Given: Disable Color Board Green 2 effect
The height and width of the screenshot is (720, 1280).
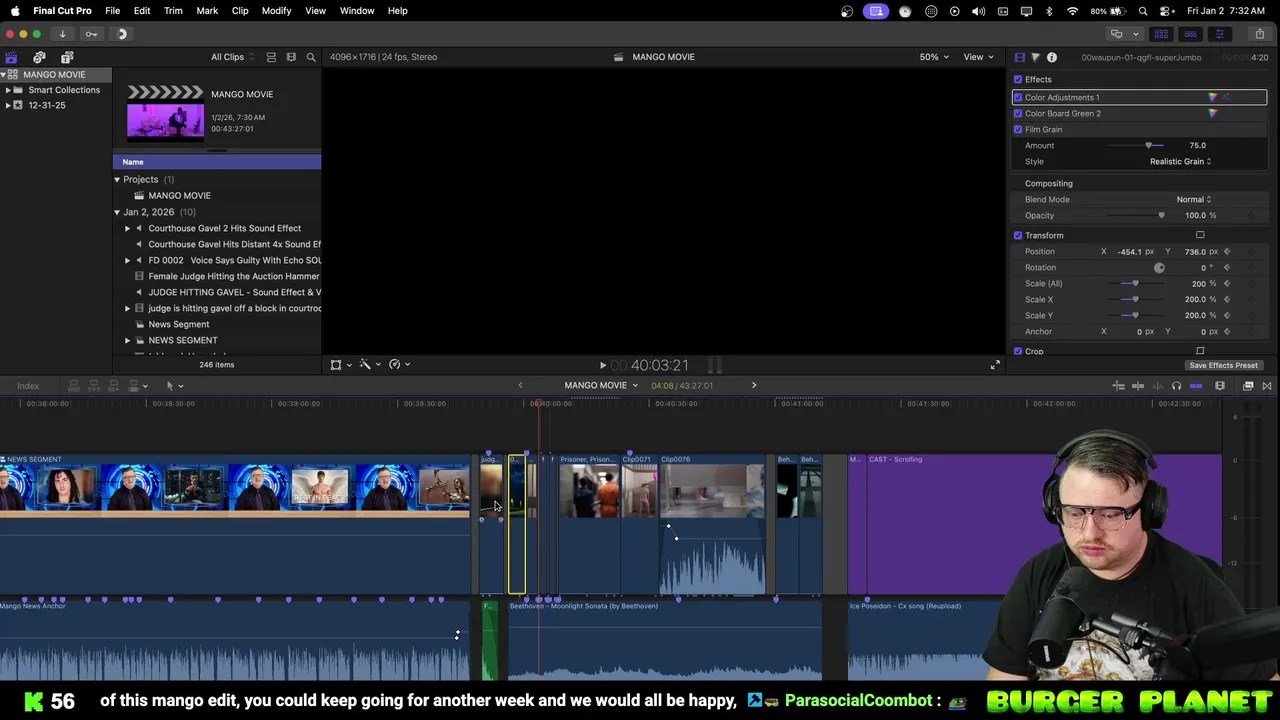Looking at the screenshot, I should tap(1018, 113).
